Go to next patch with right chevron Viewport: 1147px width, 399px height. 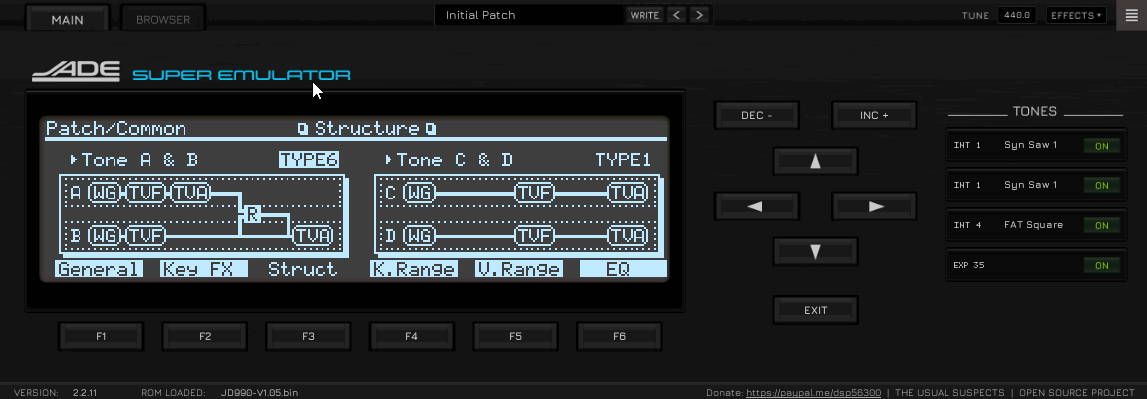pos(699,15)
